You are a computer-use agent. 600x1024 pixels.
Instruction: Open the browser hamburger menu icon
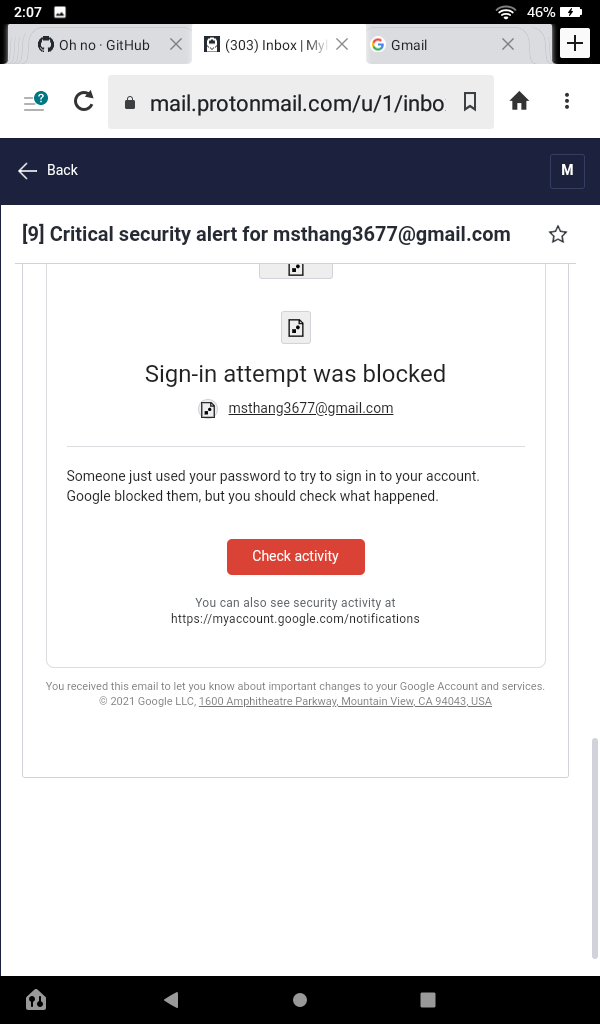tap(35, 101)
